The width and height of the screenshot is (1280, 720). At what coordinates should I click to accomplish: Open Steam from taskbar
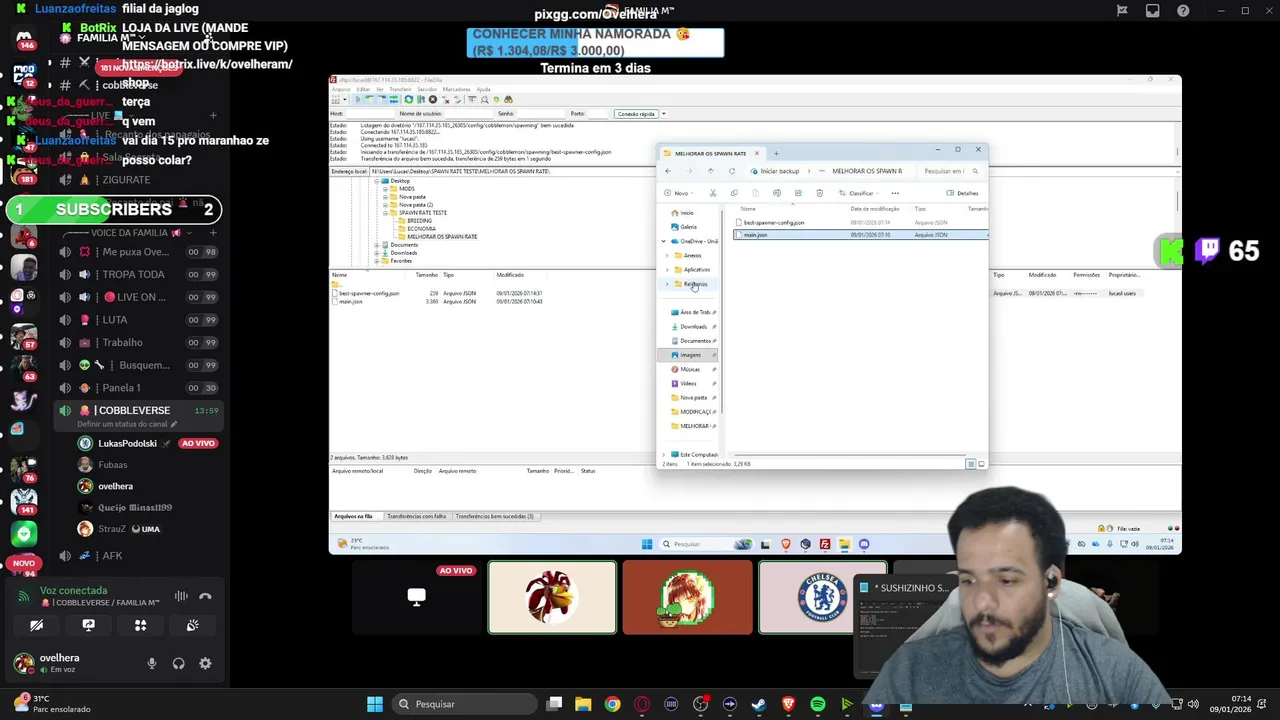click(759, 704)
